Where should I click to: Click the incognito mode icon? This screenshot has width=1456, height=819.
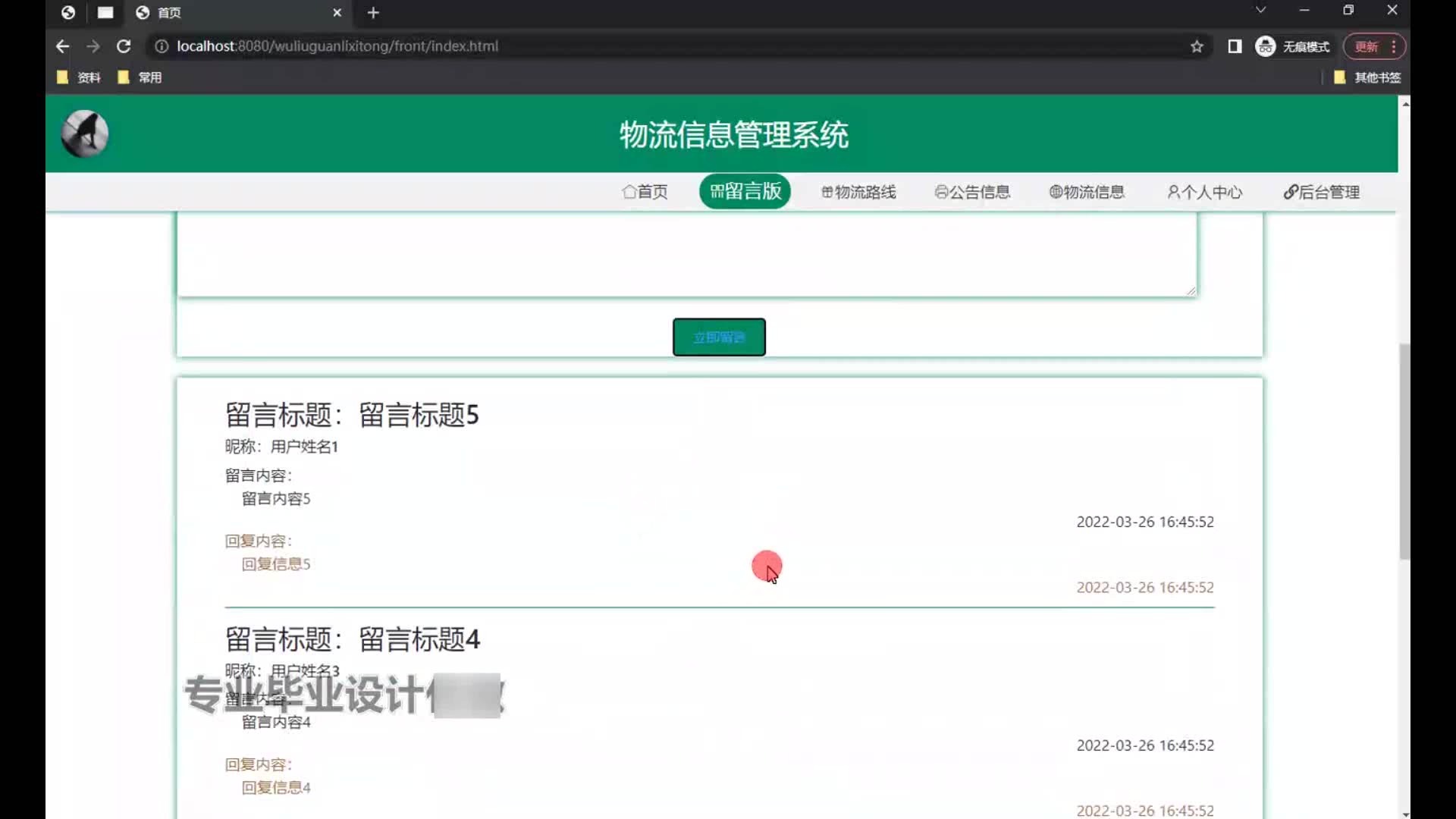[1265, 46]
